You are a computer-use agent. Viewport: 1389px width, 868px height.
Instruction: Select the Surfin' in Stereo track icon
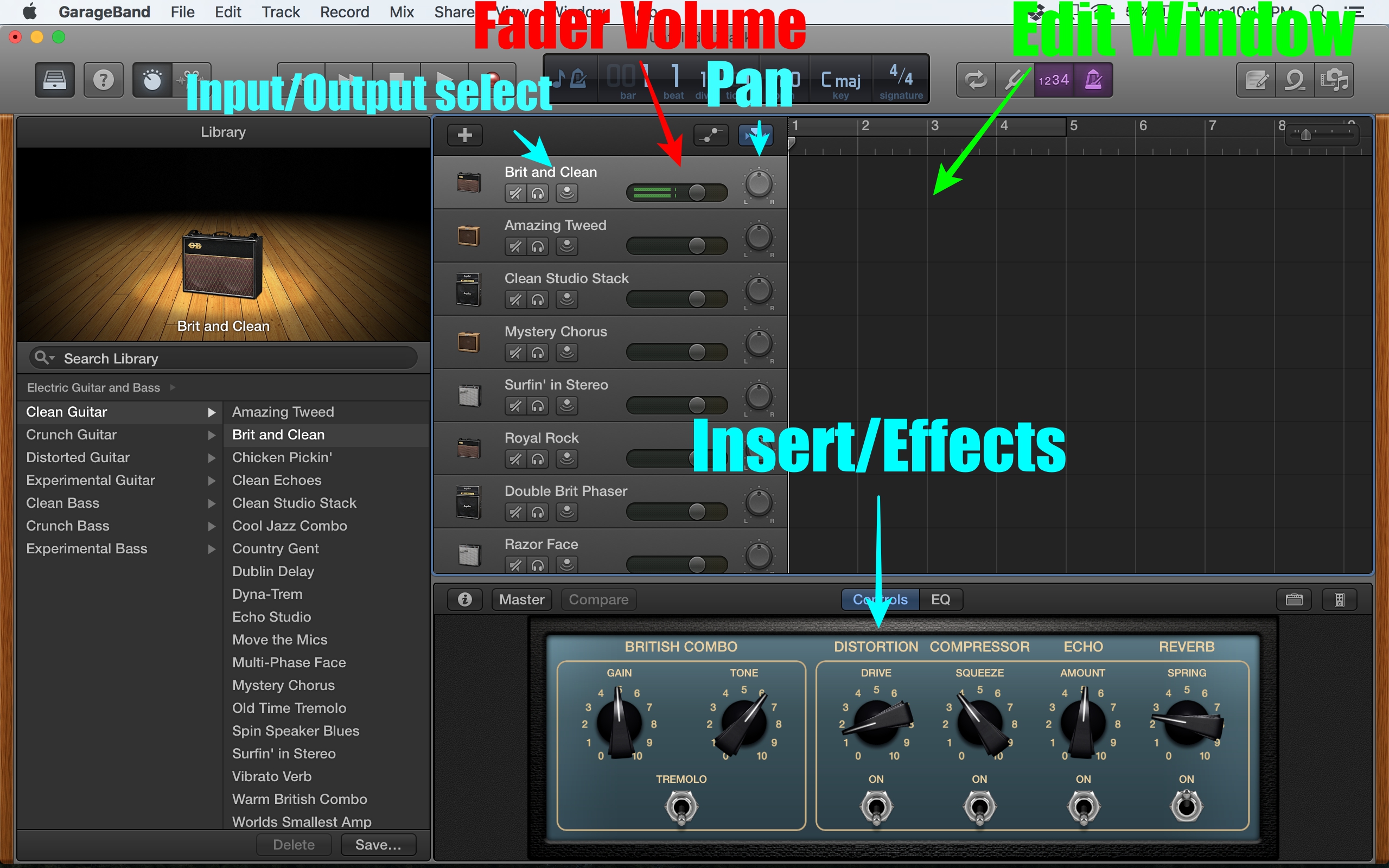(x=469, y=395)
